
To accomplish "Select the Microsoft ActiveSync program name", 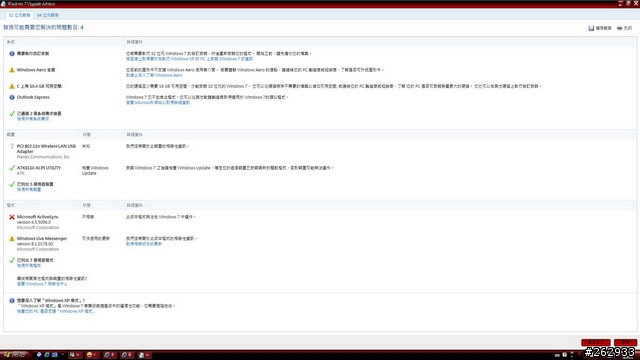I will [x=38, y=217].
